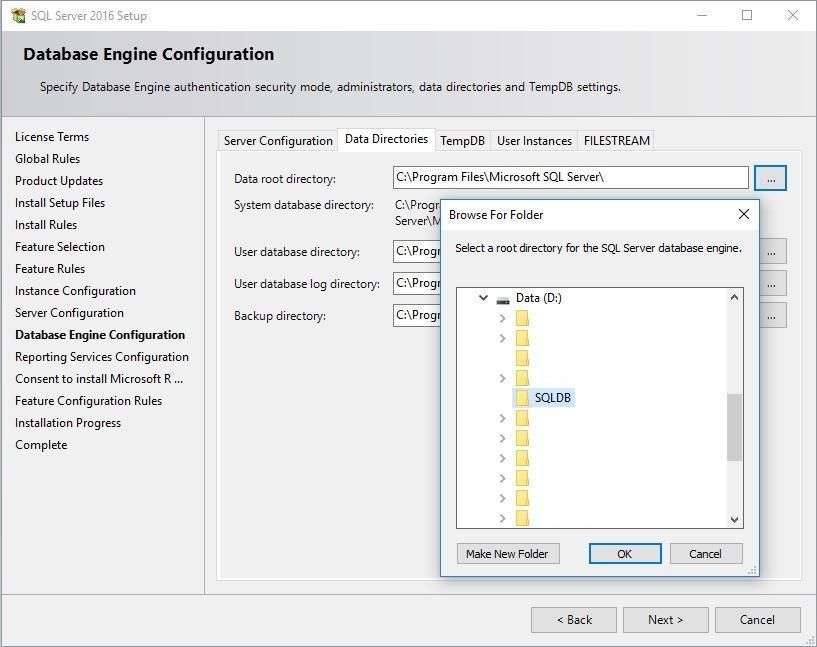The height and width of the screenshot is (647, 817).
Task: Click the SQL Server Setup title bar icon
Action: pyautogui.click(x=18, y=16)
